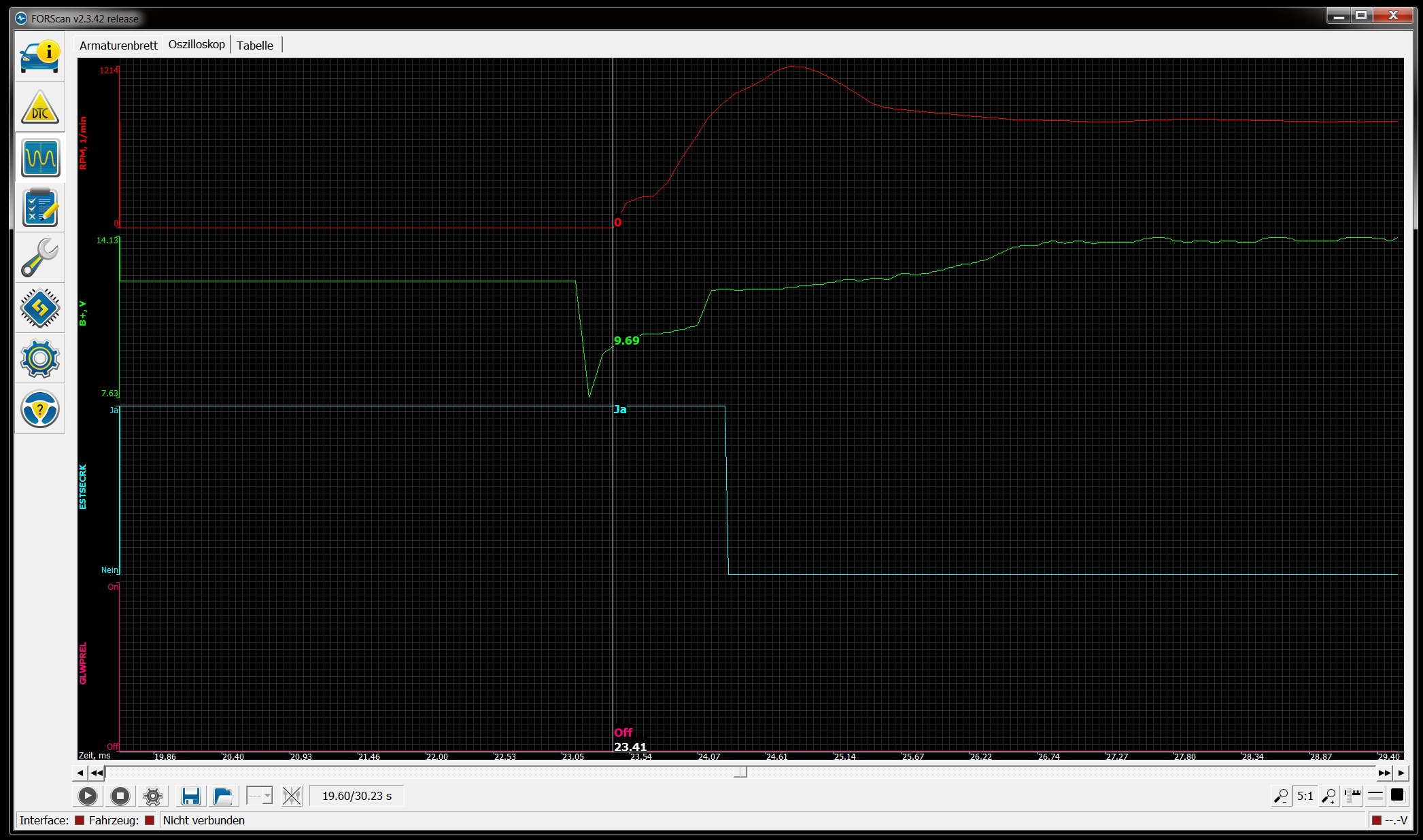Click the save log floppy icon
The image size is (1423, 840).
click(x=190, y=796)
